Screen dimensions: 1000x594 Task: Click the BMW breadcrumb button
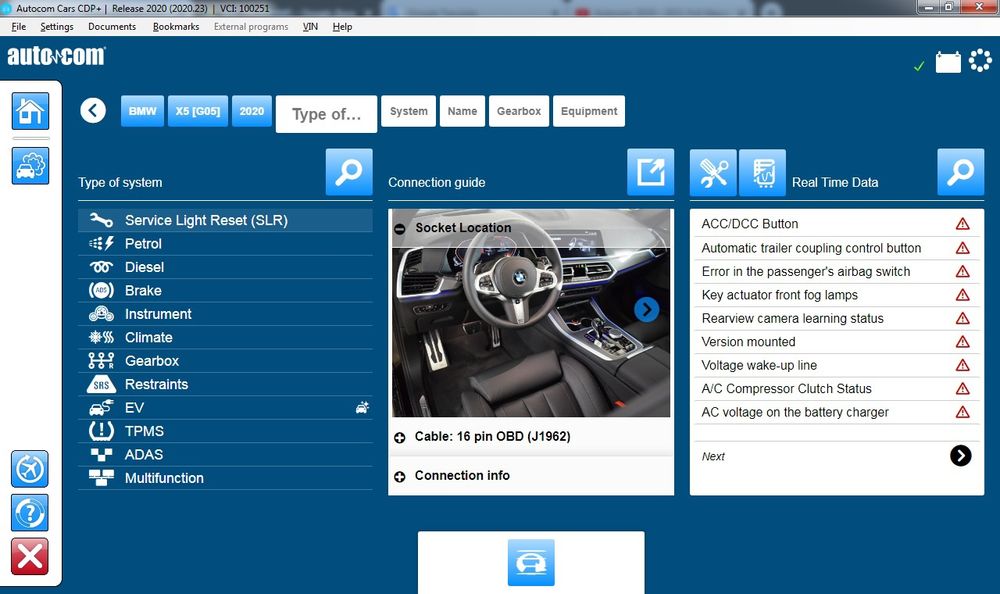tap(142, 111)
